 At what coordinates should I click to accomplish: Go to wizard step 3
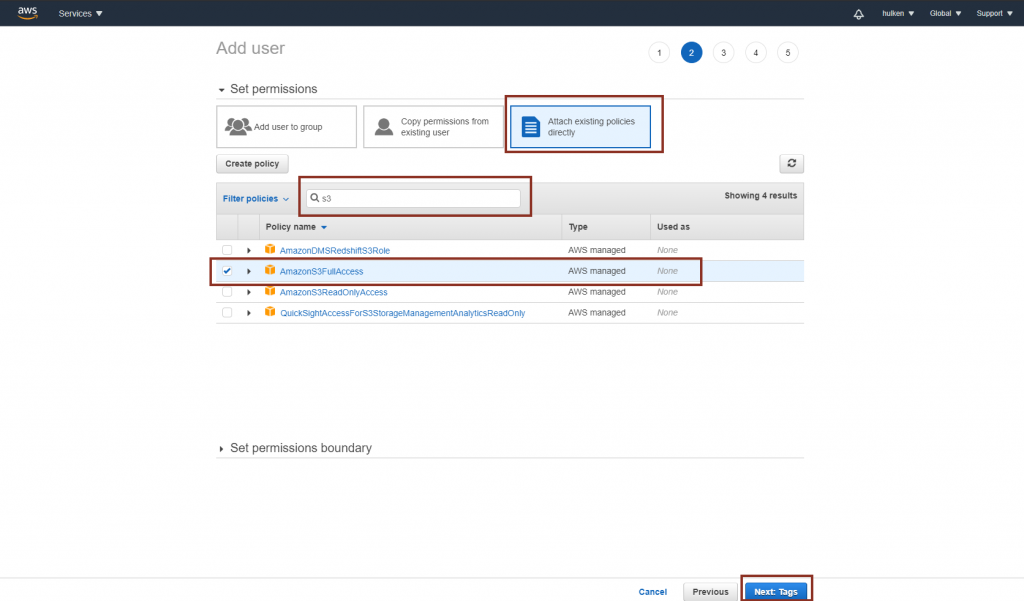pos(723,53)
